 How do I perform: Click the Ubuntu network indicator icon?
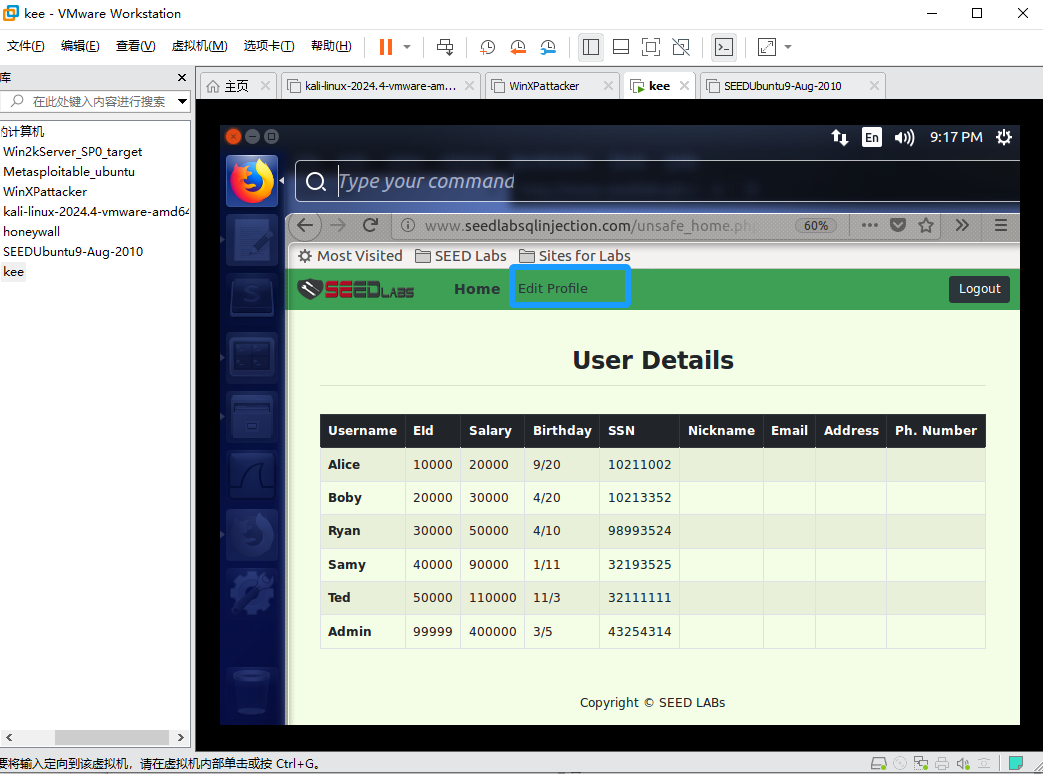pyautogui.click(x=839, y=137)
